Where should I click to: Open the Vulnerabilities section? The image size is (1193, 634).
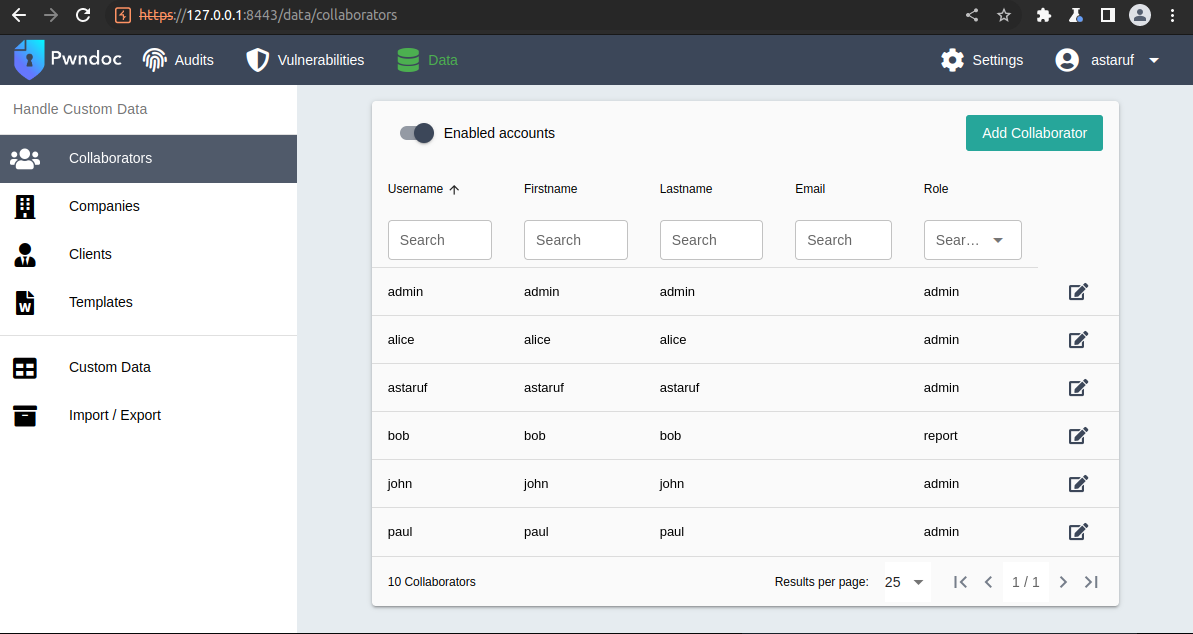pos(305,60)
